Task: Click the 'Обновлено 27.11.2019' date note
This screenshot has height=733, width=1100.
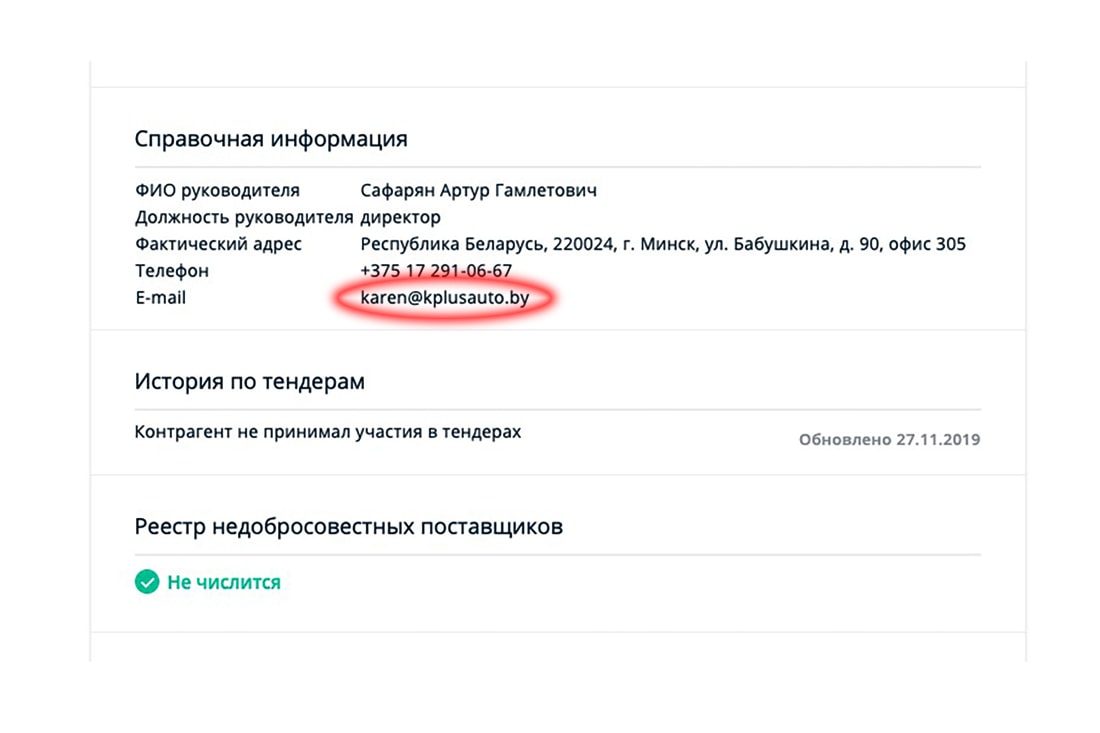Action: [889, 439]
